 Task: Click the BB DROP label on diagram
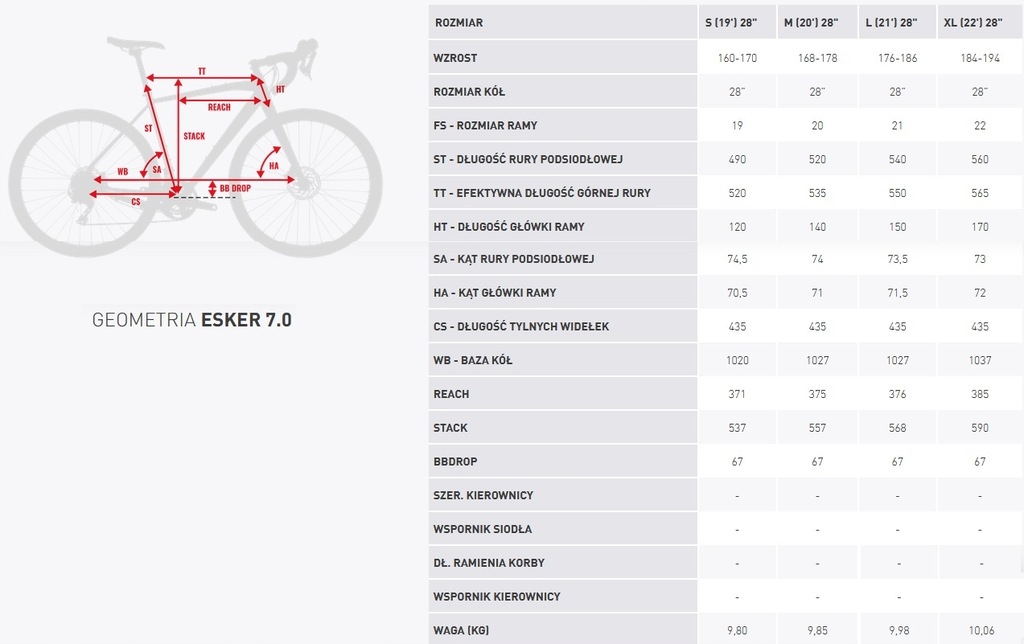pos(235,188)
